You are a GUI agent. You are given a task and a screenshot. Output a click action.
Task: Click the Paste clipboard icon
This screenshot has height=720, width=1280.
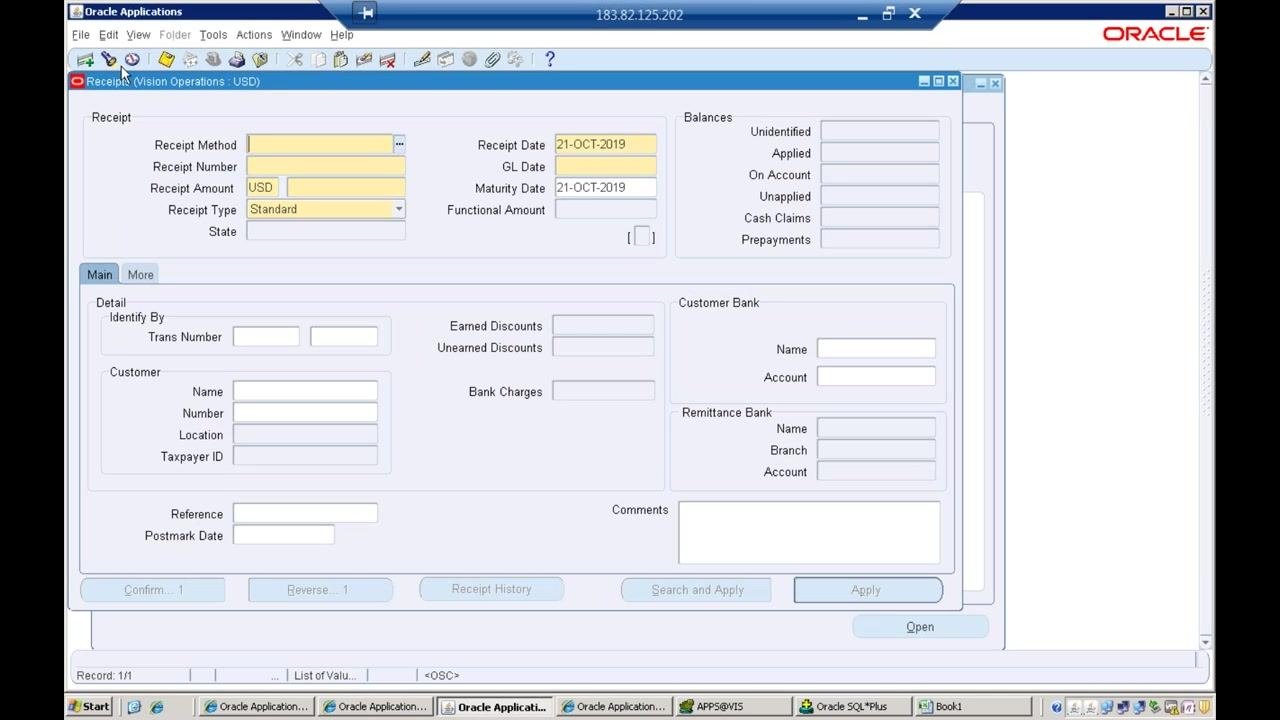[x=341, y=60]
